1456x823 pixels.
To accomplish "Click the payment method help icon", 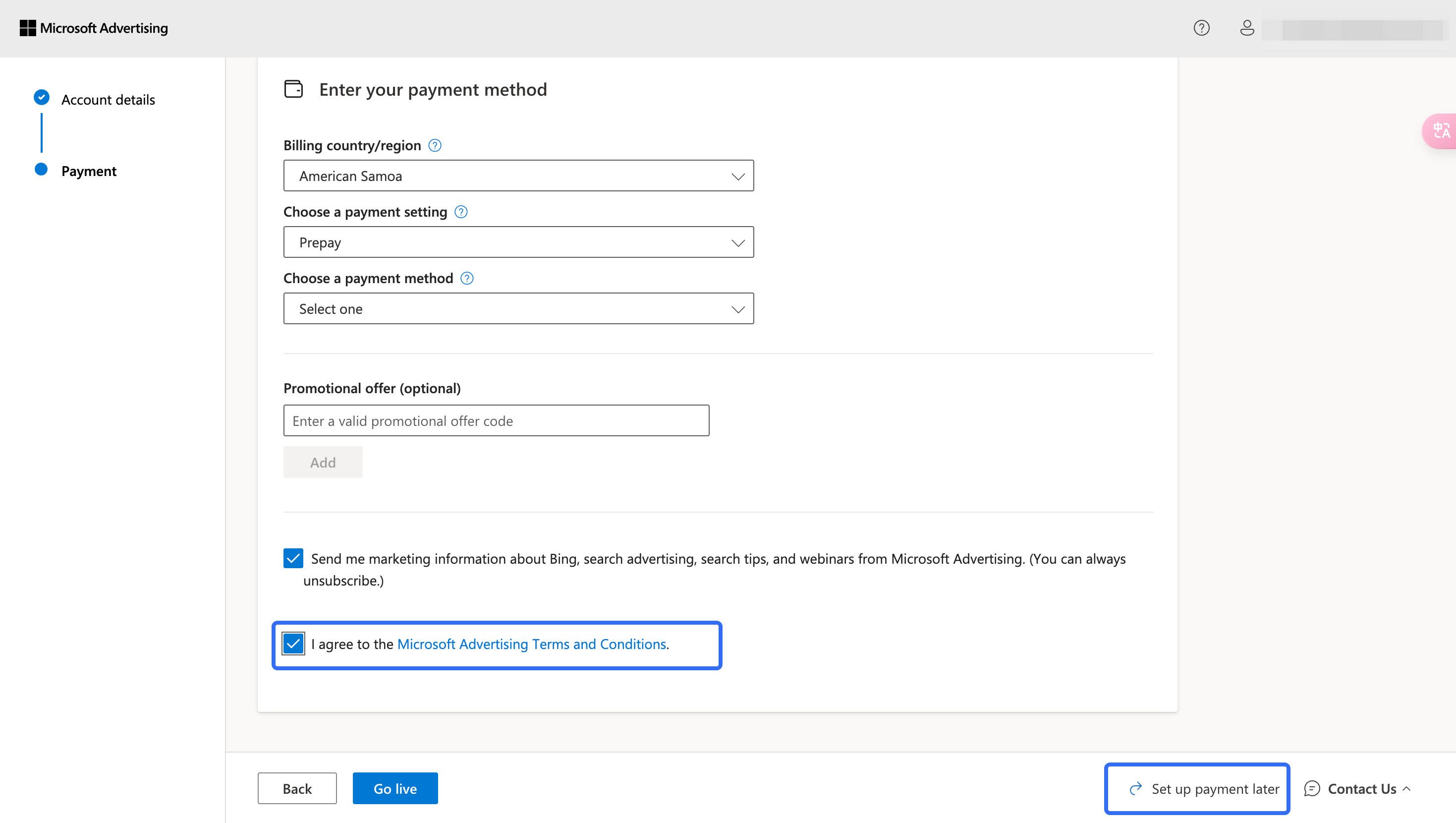I will 467,278.
